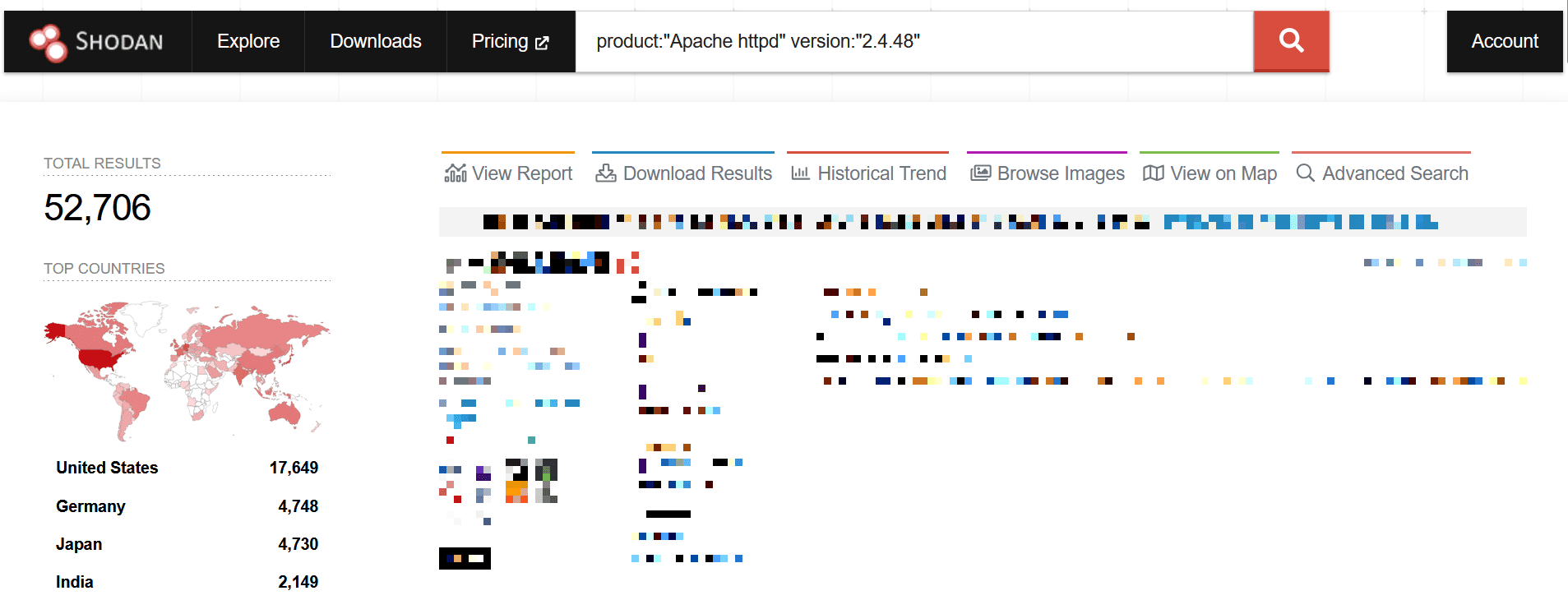Focus the search query input field
Image resolution: width=1568 pixels, height=600 pixels.
click(x=914, y=41)
